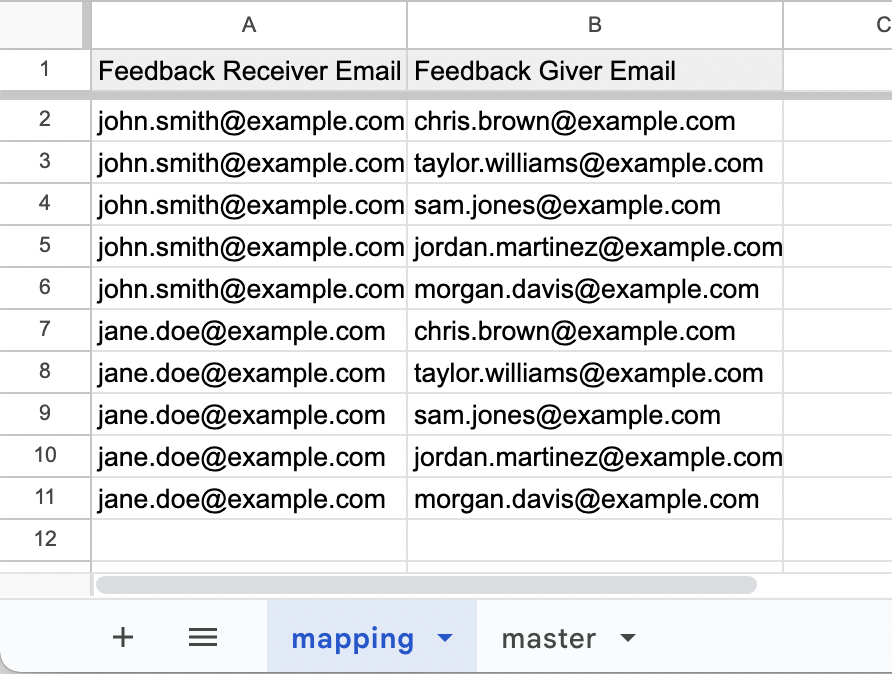Click the horizontal scrollbar at the bottom
The height and width of the screenshot is (674, 892).
pyautogui.click(x=425, y=584)
